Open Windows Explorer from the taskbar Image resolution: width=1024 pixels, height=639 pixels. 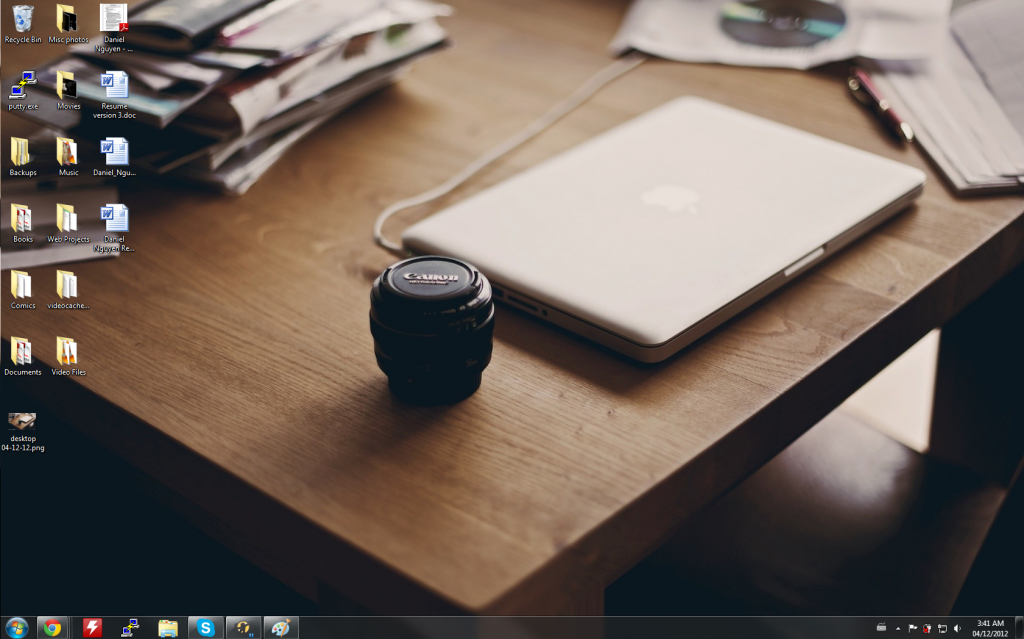(168, 628)
